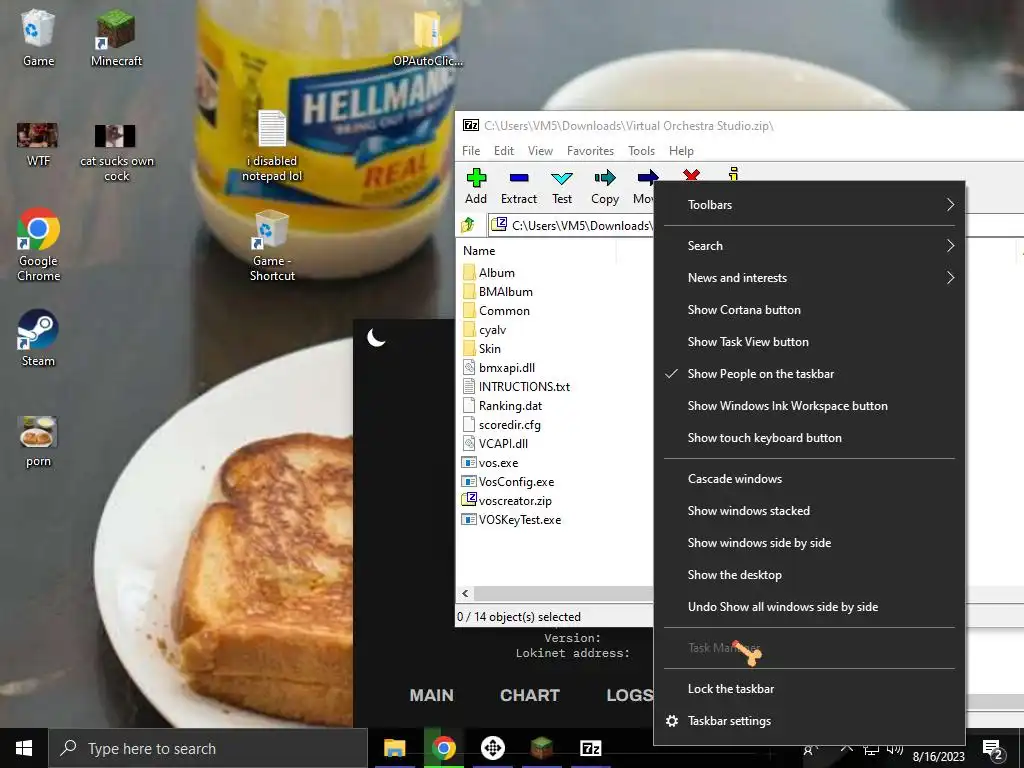
Task: Select the 'Game - Shortcut' recycle bin icon
Action: pyautogui.click(x=272, y=246)
